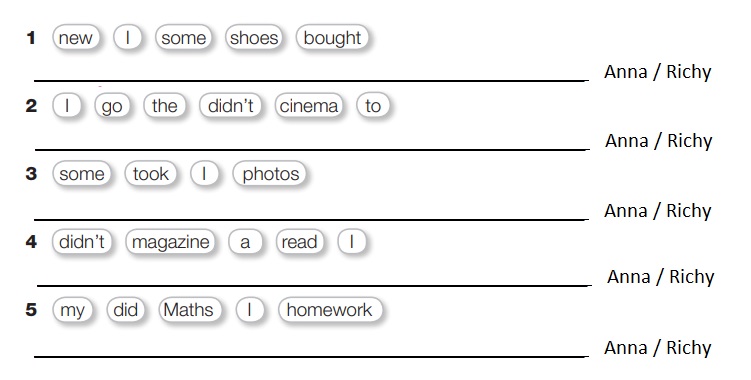This screenshot has width=751, height=380.
Task: Choose the word 'go' in sentence 2
Action: click(112, 106)
